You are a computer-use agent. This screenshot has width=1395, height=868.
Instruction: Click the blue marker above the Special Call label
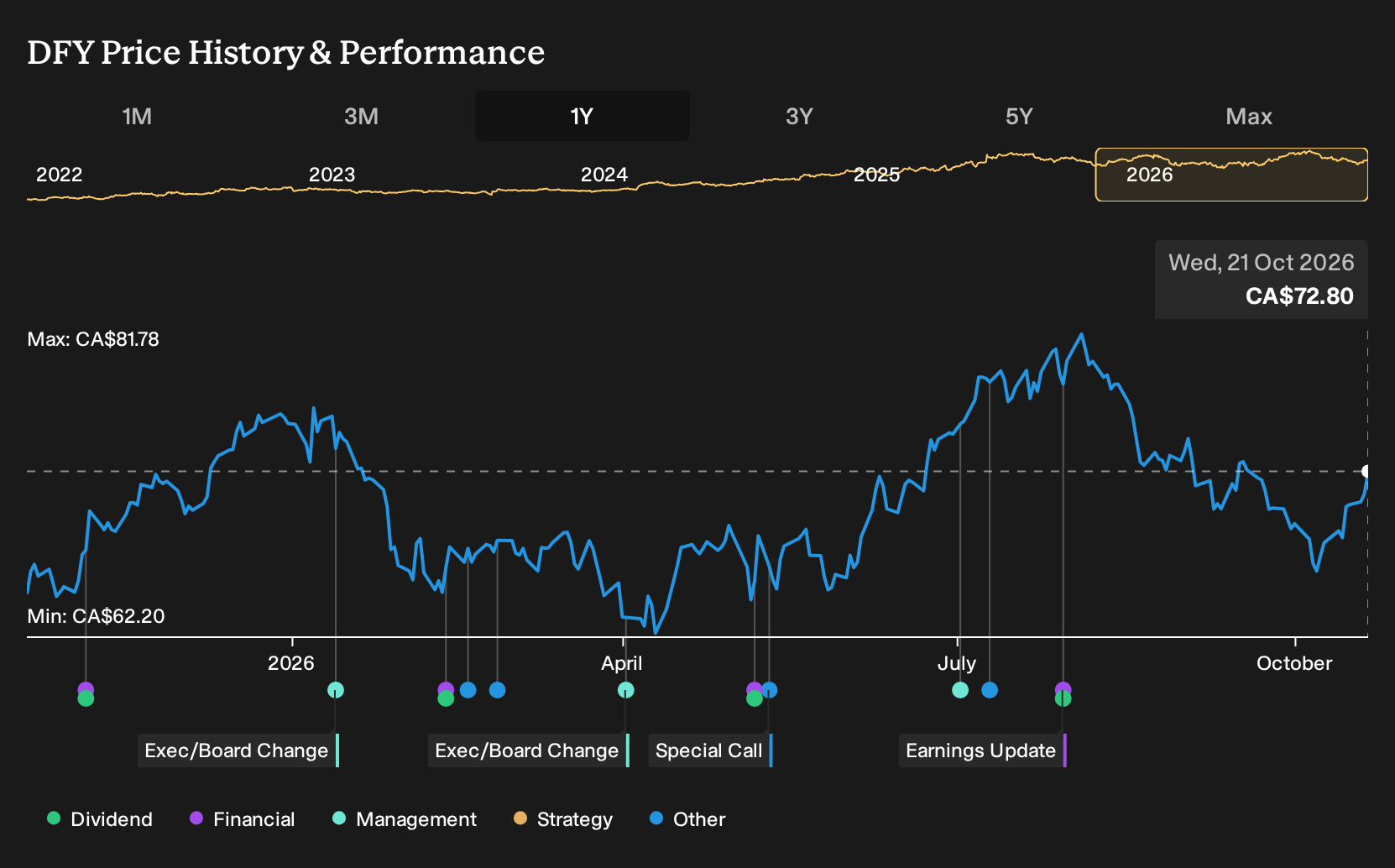point(770,690)
